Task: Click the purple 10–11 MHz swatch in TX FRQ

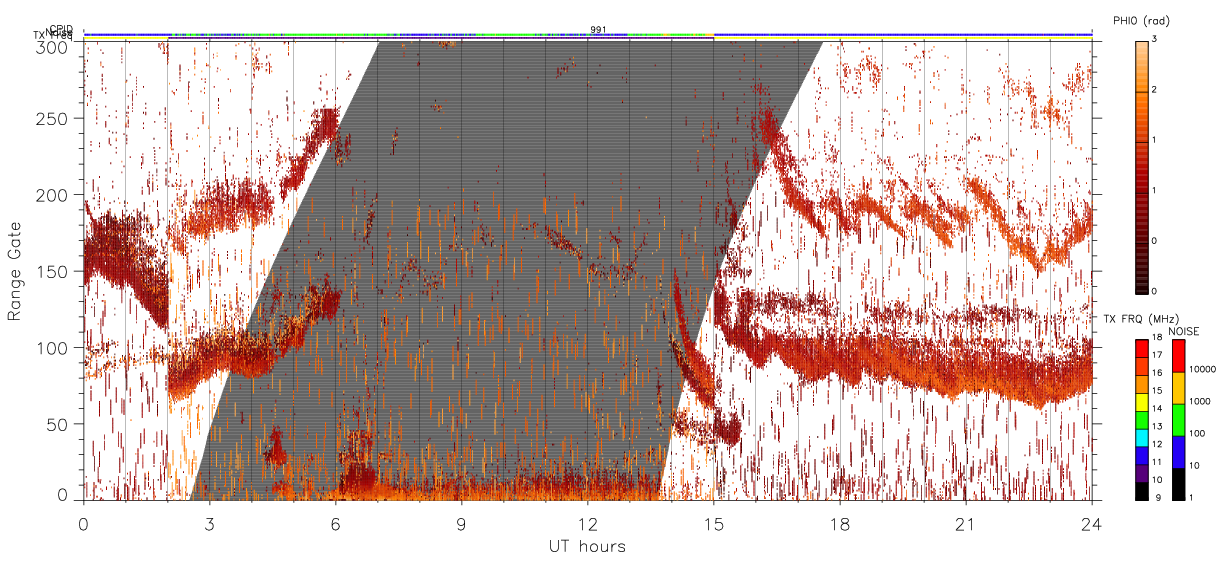Action: [1142, 473]
